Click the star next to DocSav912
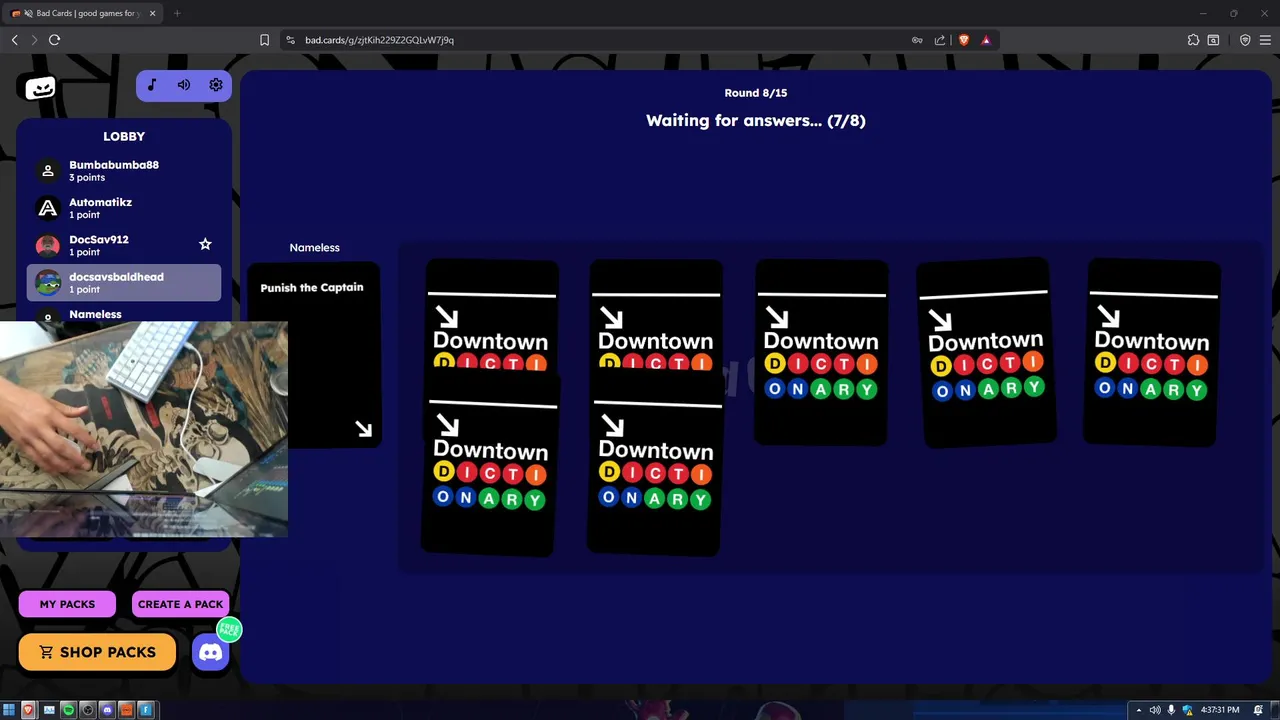The width and height of the screenshot is (1280, 720). point(205,244)
